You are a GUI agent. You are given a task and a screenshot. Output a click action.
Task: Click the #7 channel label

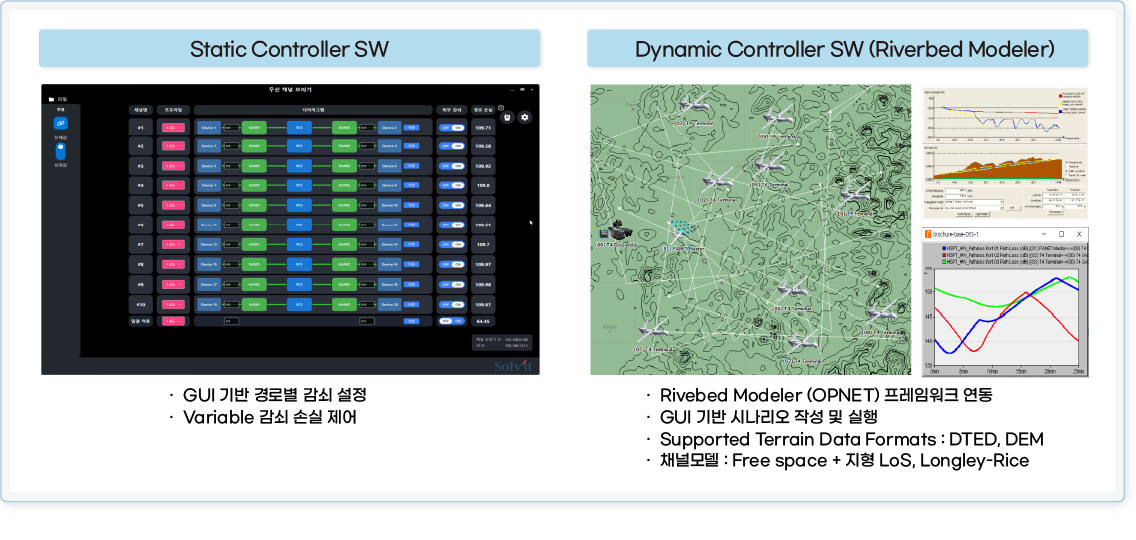(x=140, y=245)
